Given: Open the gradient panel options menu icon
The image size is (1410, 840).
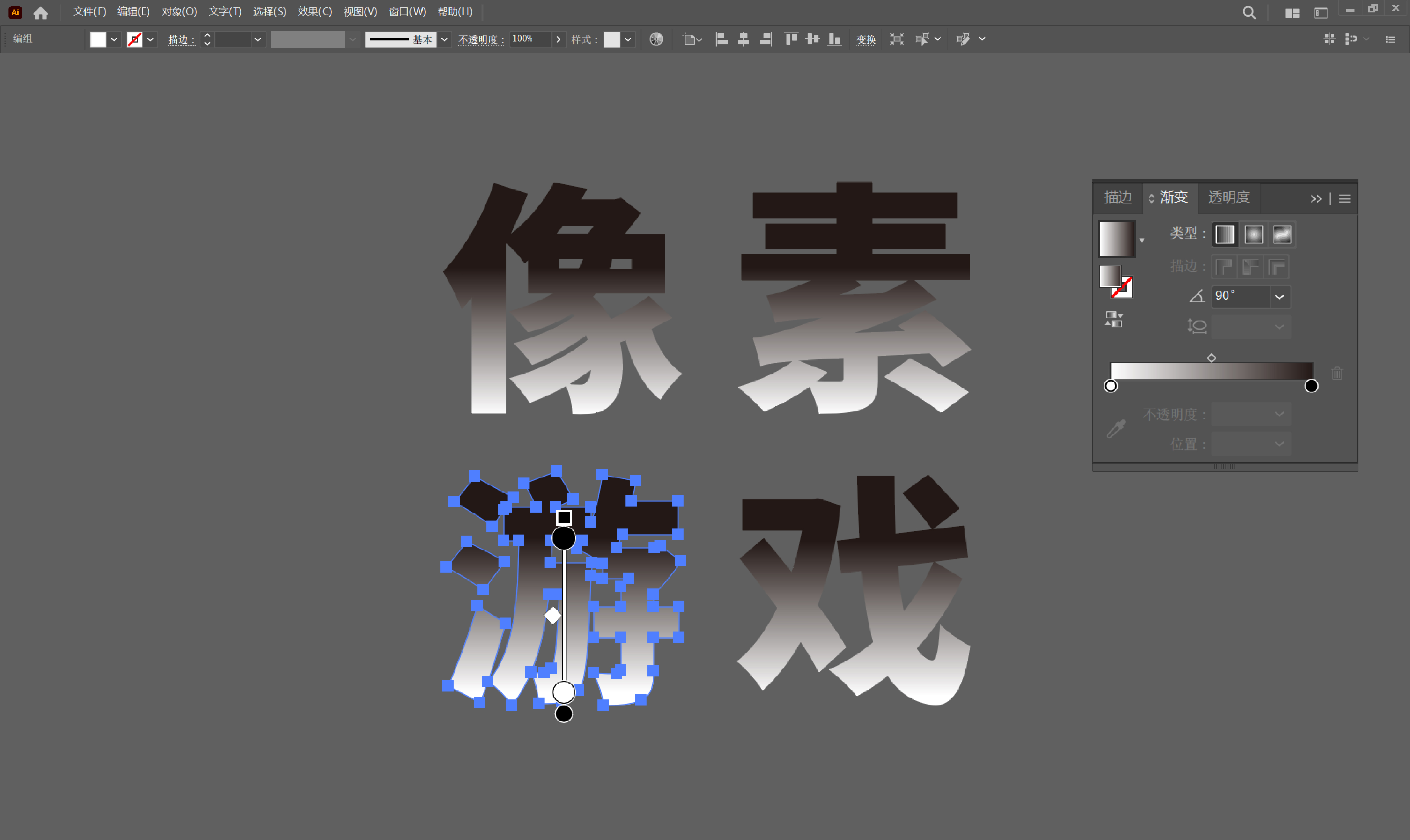Looking at the screenshot, I should click(x=1345, y=199).
